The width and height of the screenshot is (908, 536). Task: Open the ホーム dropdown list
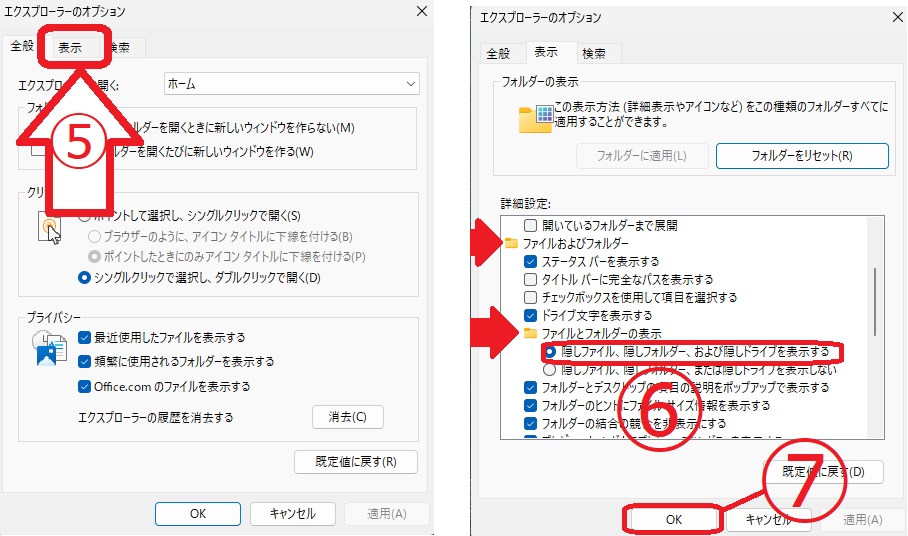pyautogui.click(x=291, y=84)
